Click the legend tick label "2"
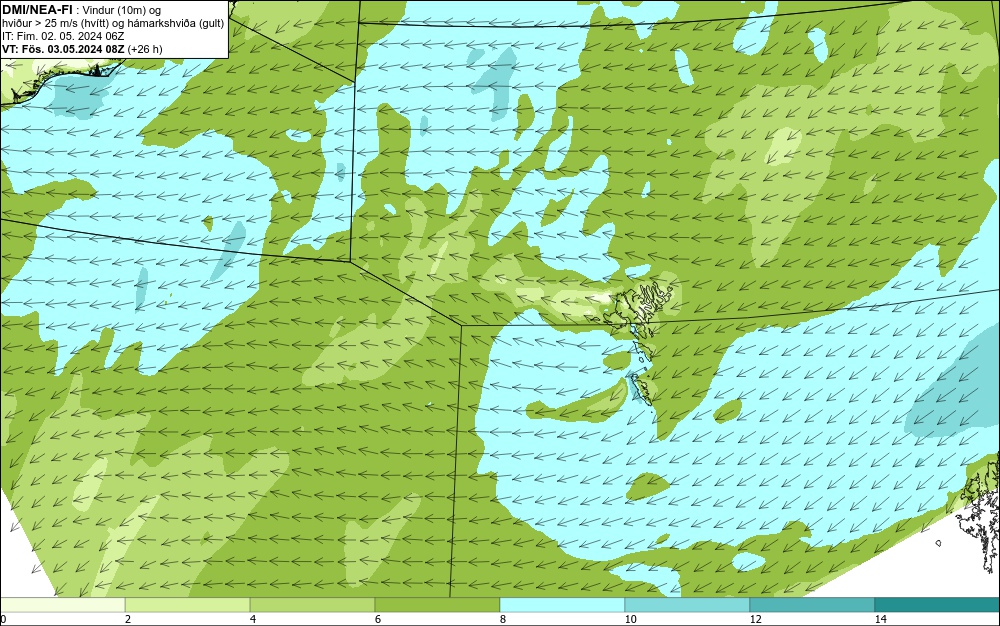This screenshot has height=626, width=1000. [x=128, y=620]
